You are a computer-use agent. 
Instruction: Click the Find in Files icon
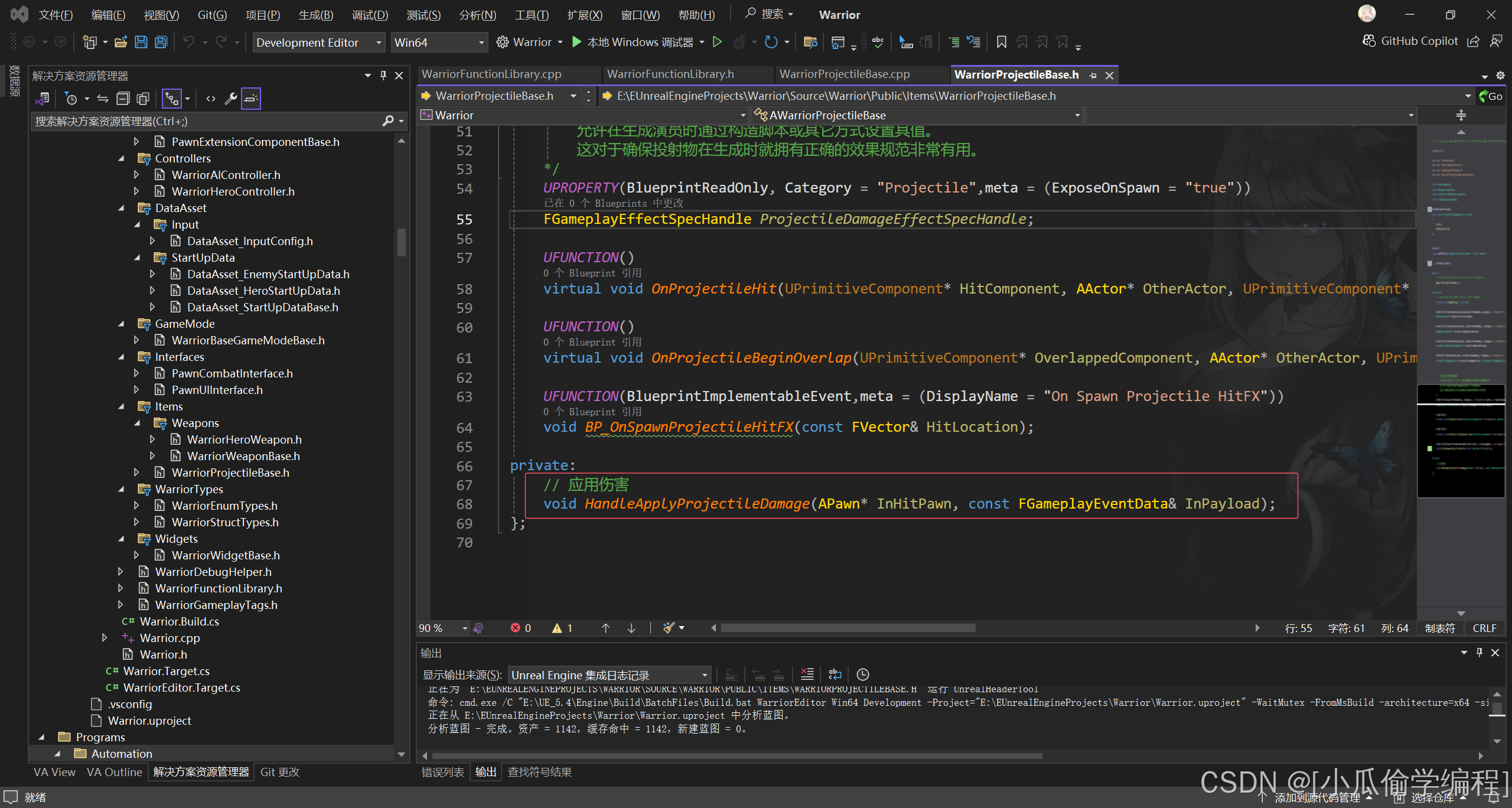[810, 42]
